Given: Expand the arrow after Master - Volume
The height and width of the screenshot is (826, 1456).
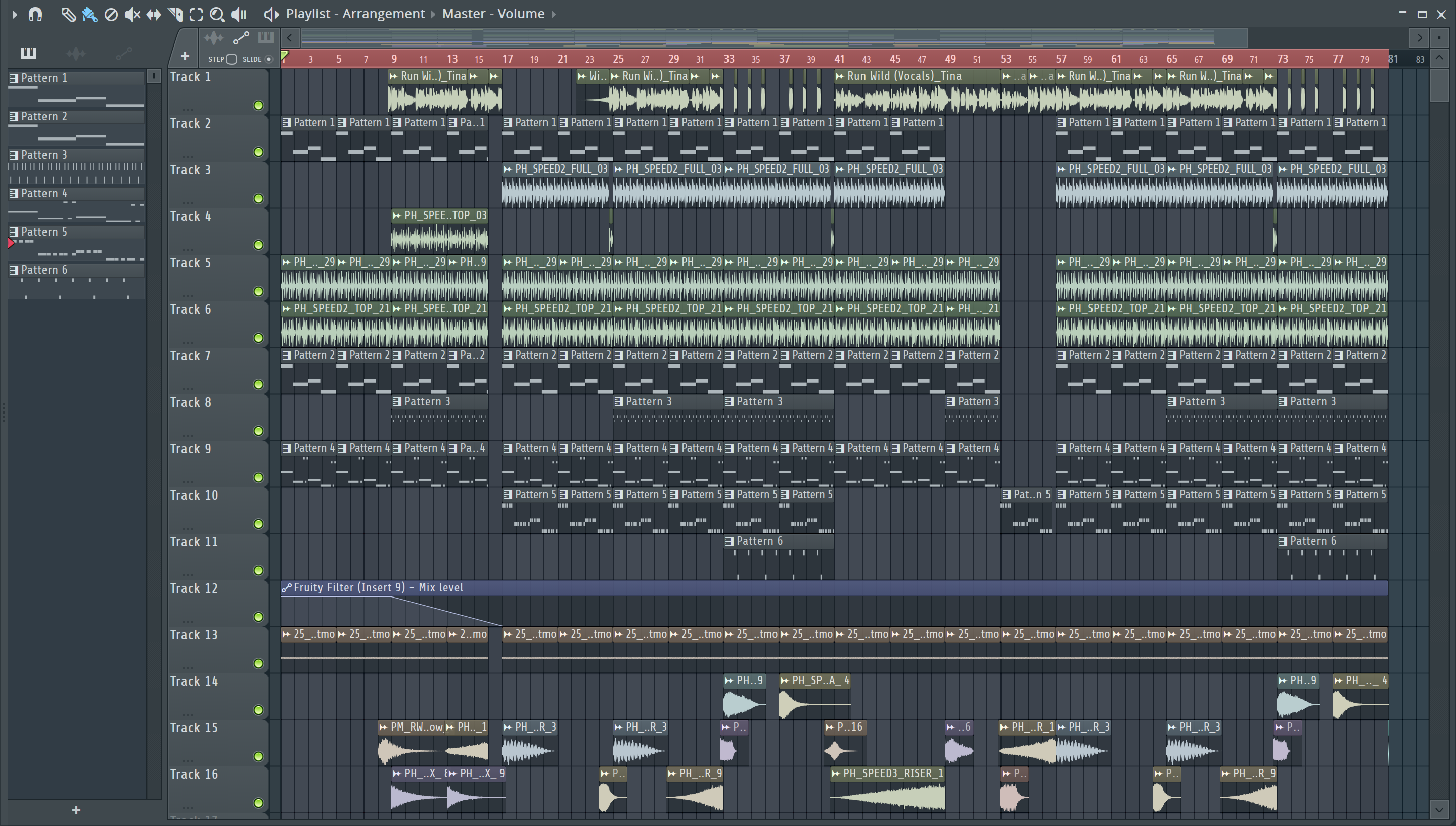Looking at the screenshot, I should coord(554,14).
